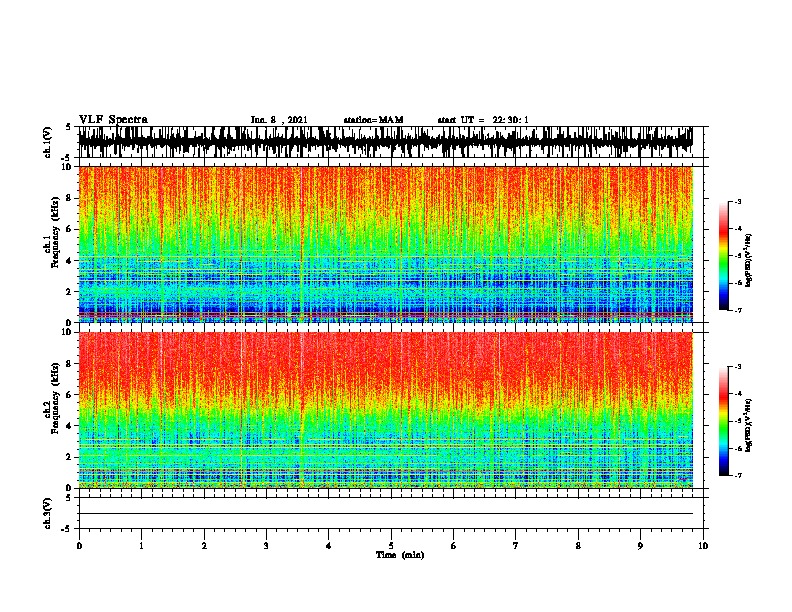Click the 'start UT = 22:30:1' text
This screenshot has height=612, width=792.
(x=483, y=120)
